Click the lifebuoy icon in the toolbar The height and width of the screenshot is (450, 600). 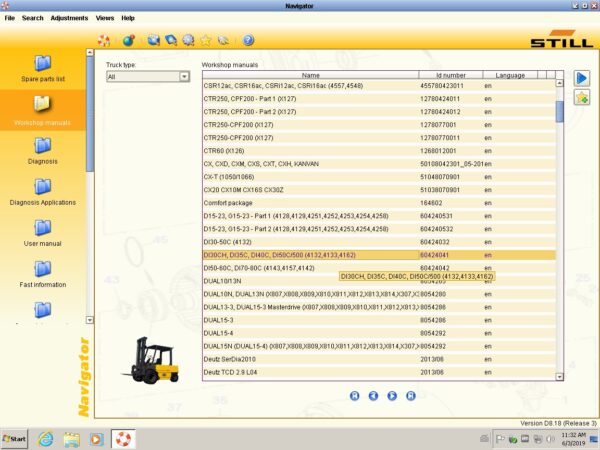[104, 40]
